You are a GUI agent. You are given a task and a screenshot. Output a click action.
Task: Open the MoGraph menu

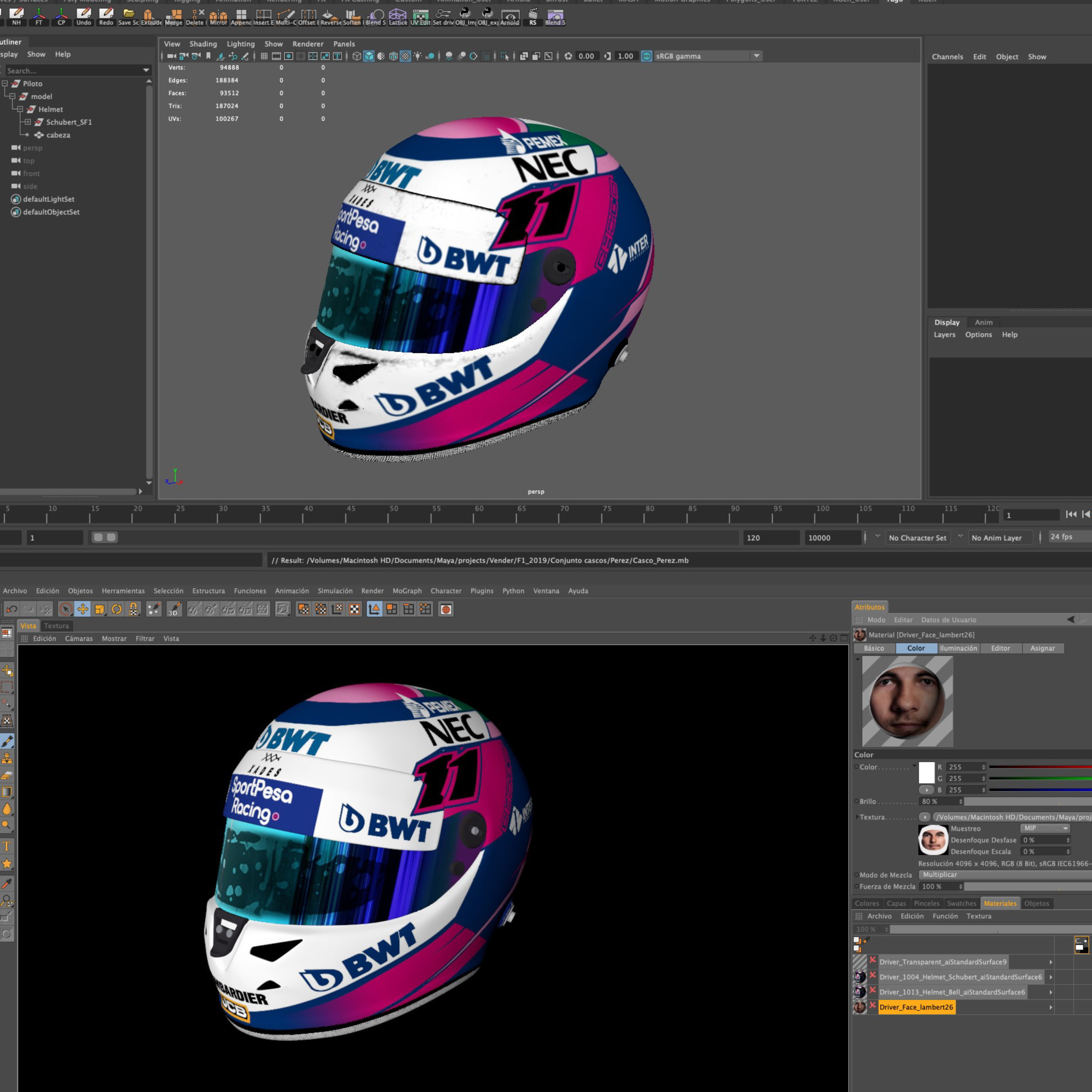[x=407, y=591]
